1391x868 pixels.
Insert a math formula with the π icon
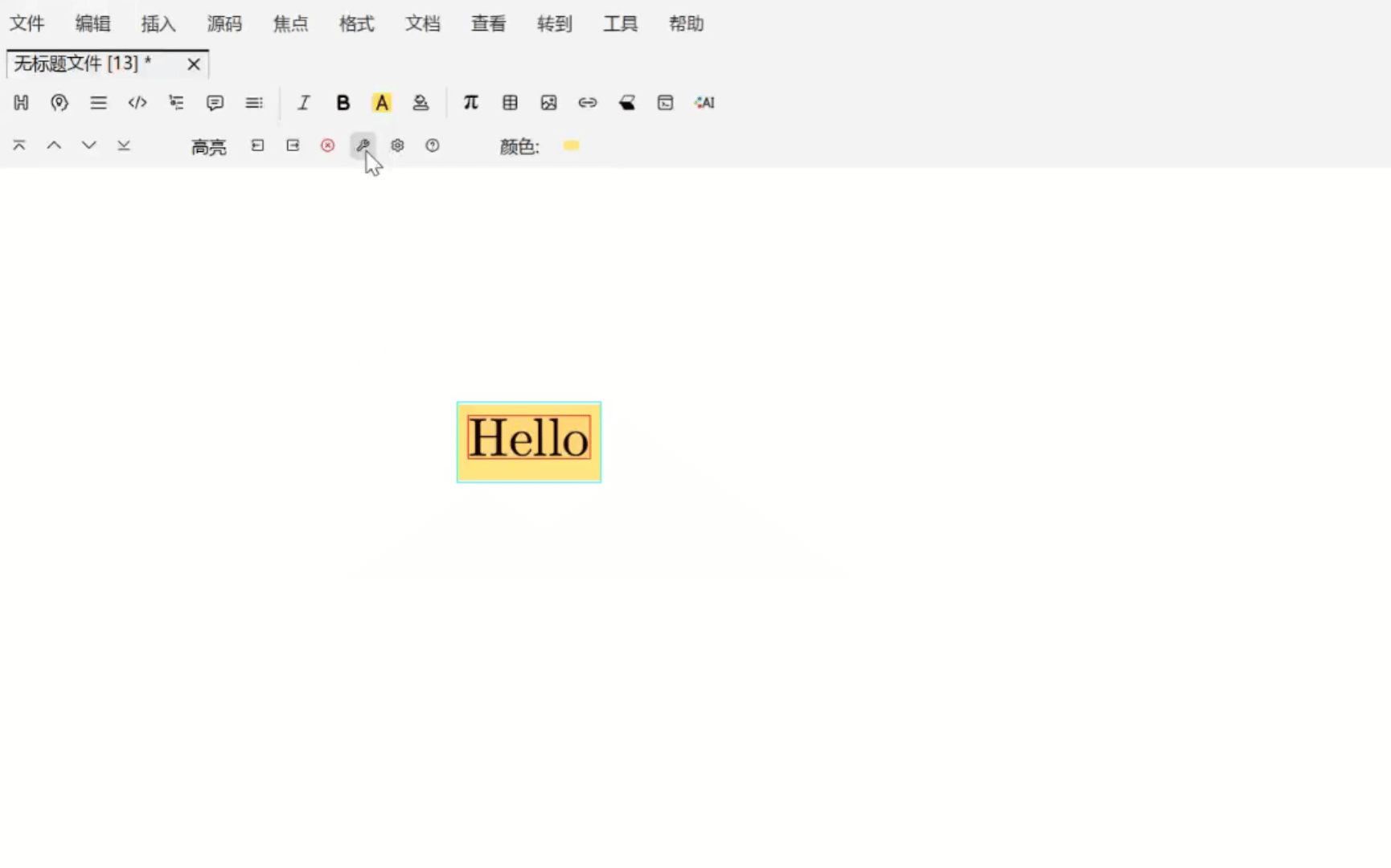(471, 103)
